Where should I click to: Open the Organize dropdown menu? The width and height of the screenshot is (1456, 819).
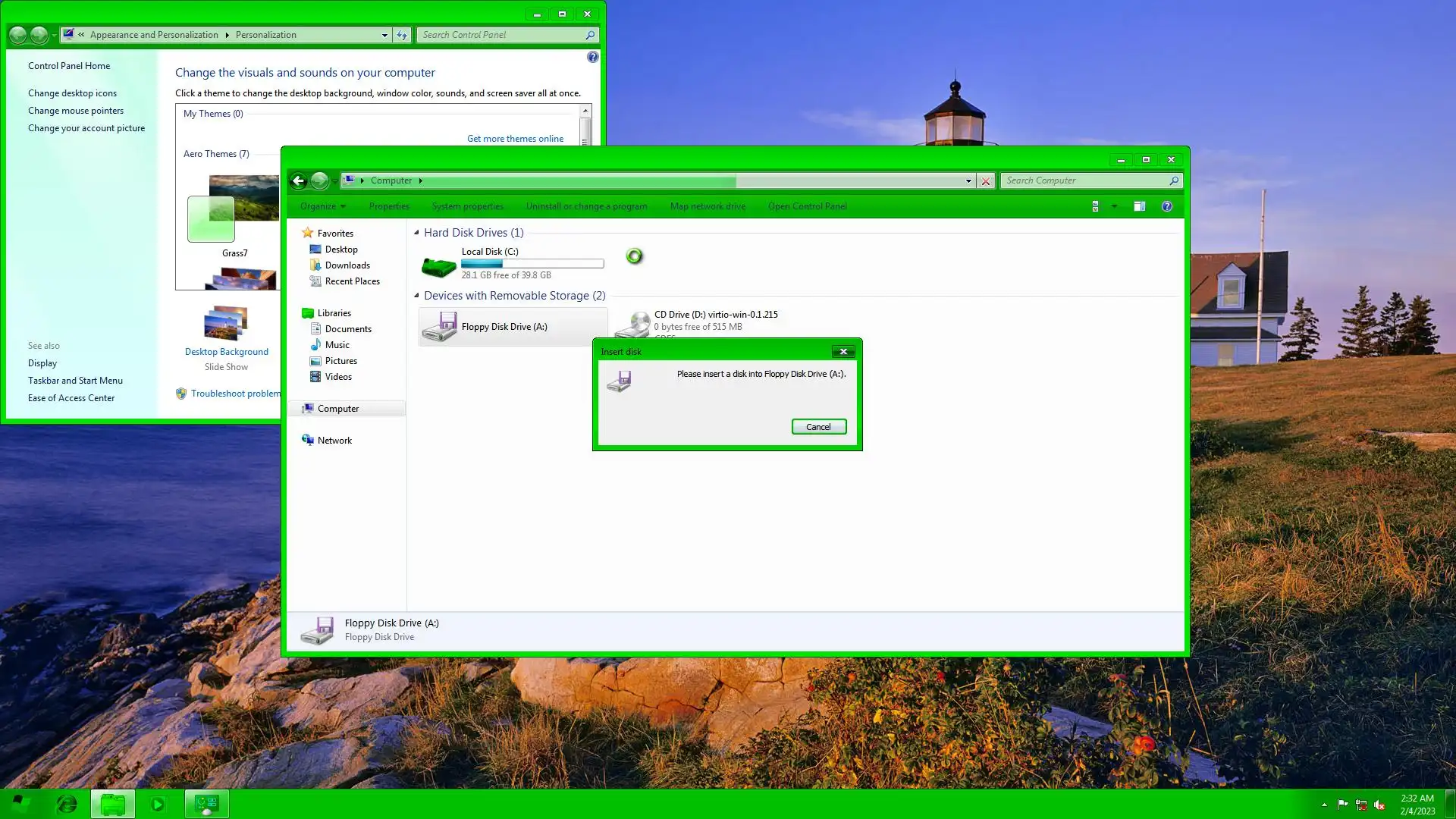(x=322, y=206)
